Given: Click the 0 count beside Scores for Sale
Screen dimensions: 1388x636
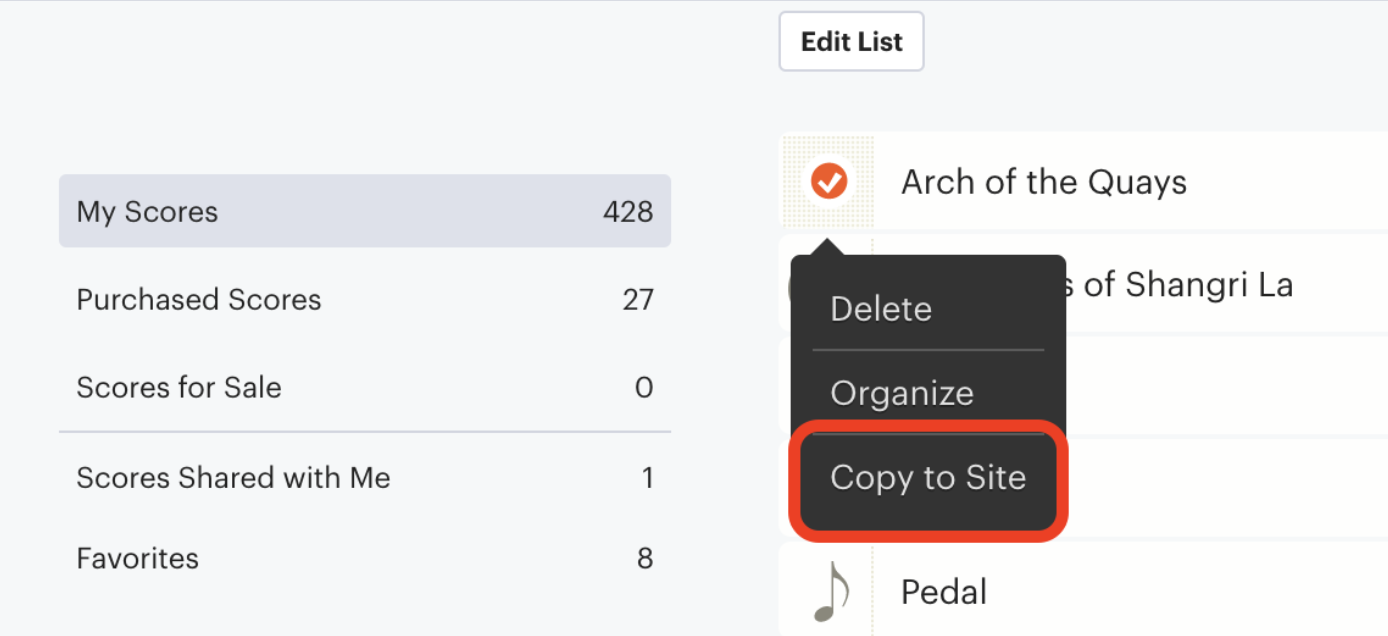Looking at the screenshot, I should point(645,388).
